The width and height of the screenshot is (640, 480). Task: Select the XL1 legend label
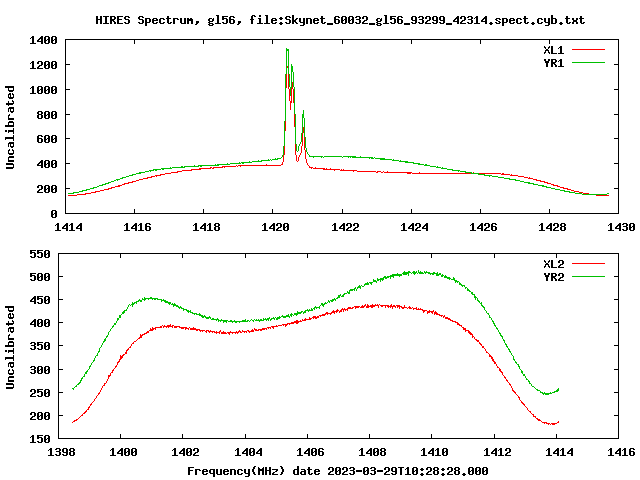553,50
